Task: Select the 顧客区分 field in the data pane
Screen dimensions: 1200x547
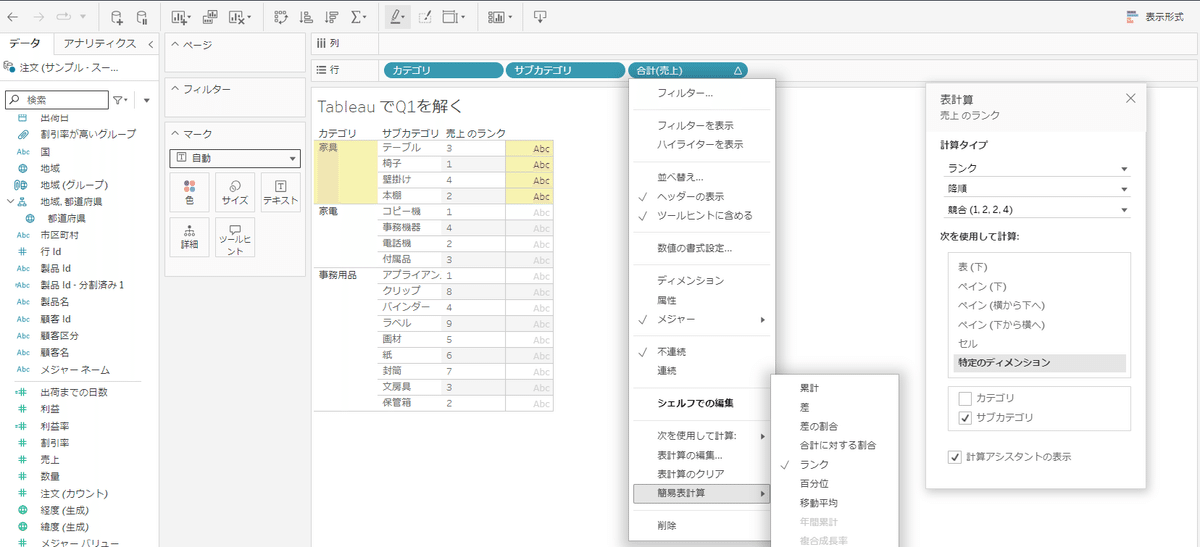Action: click(58, 336)
